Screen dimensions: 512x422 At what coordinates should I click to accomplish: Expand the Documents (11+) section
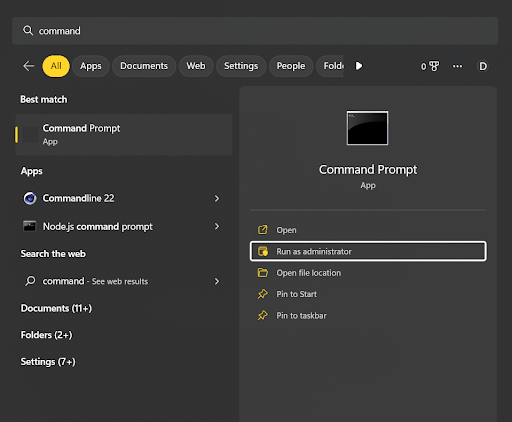pyautogui.click(x=56, y=308)
